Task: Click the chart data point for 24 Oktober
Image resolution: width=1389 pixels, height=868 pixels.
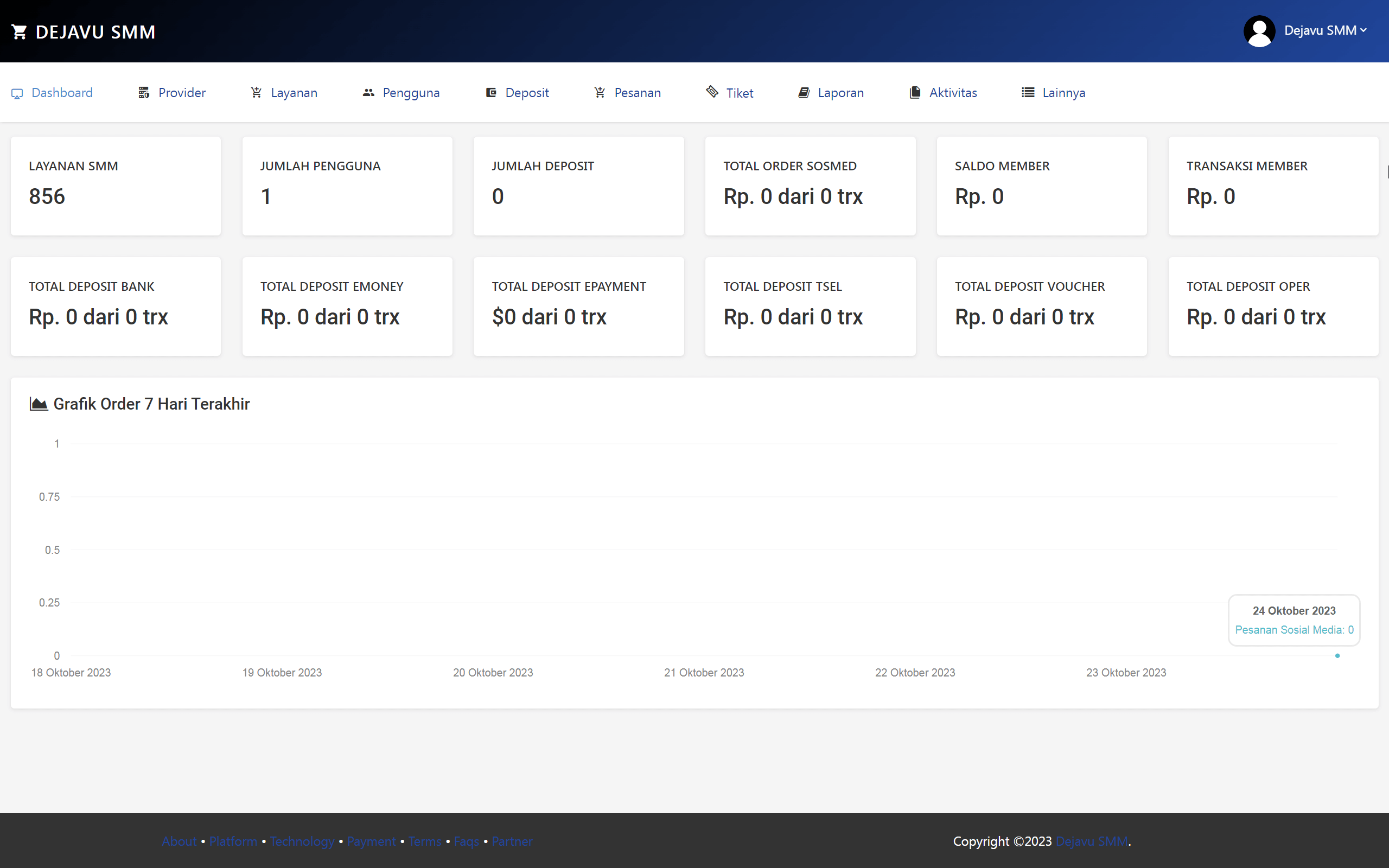Action: tap(1337, 655)
